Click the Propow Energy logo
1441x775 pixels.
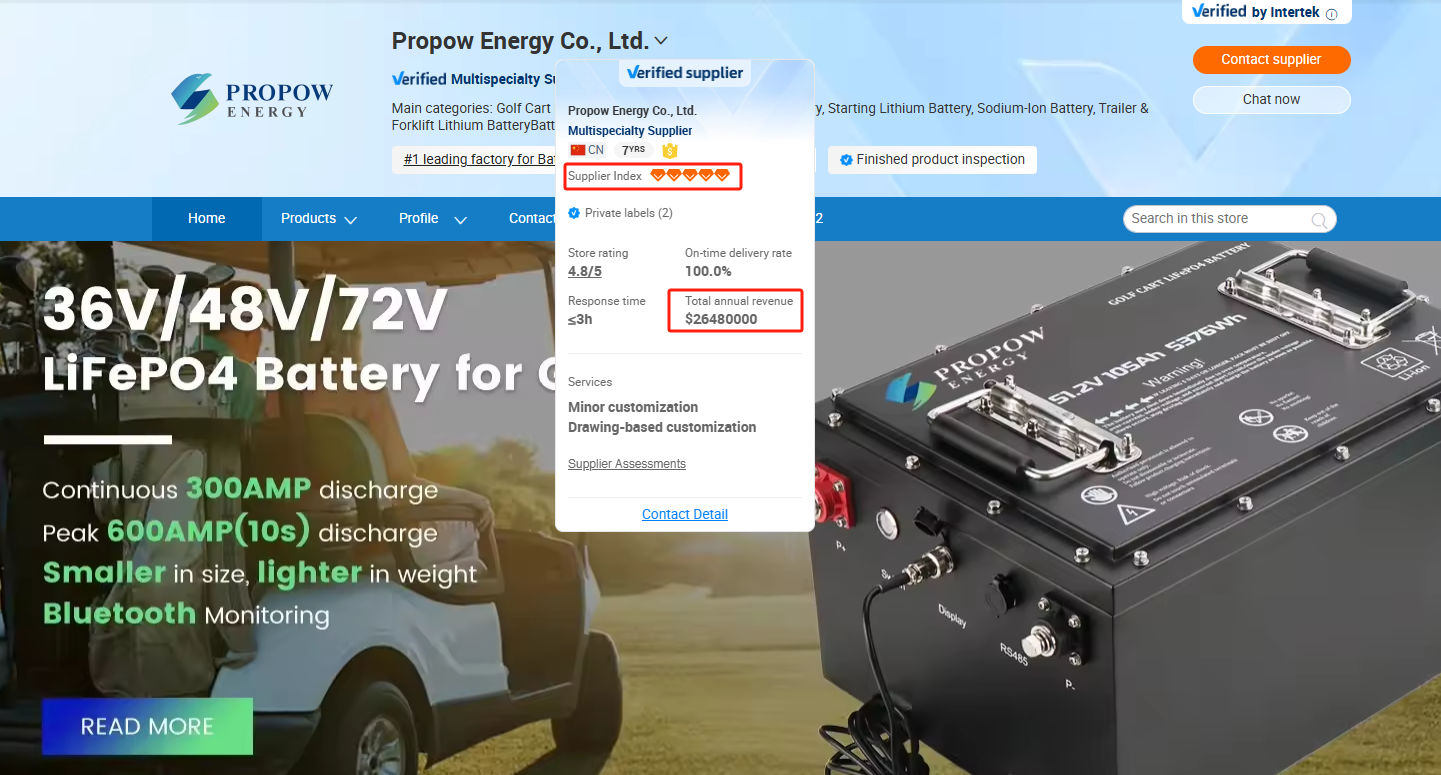(252, 98)
